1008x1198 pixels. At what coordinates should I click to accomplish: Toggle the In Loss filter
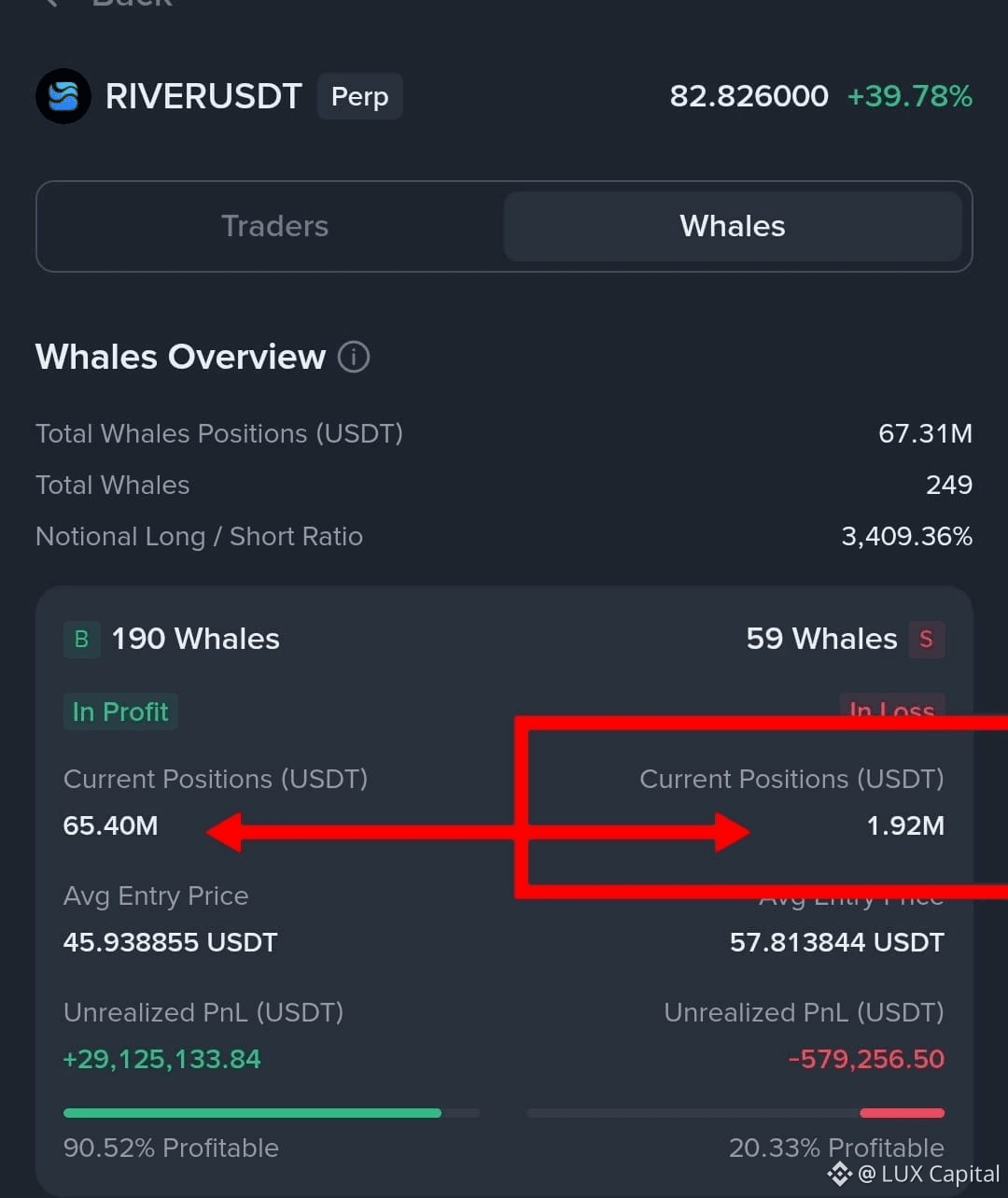tap(892, 711)
